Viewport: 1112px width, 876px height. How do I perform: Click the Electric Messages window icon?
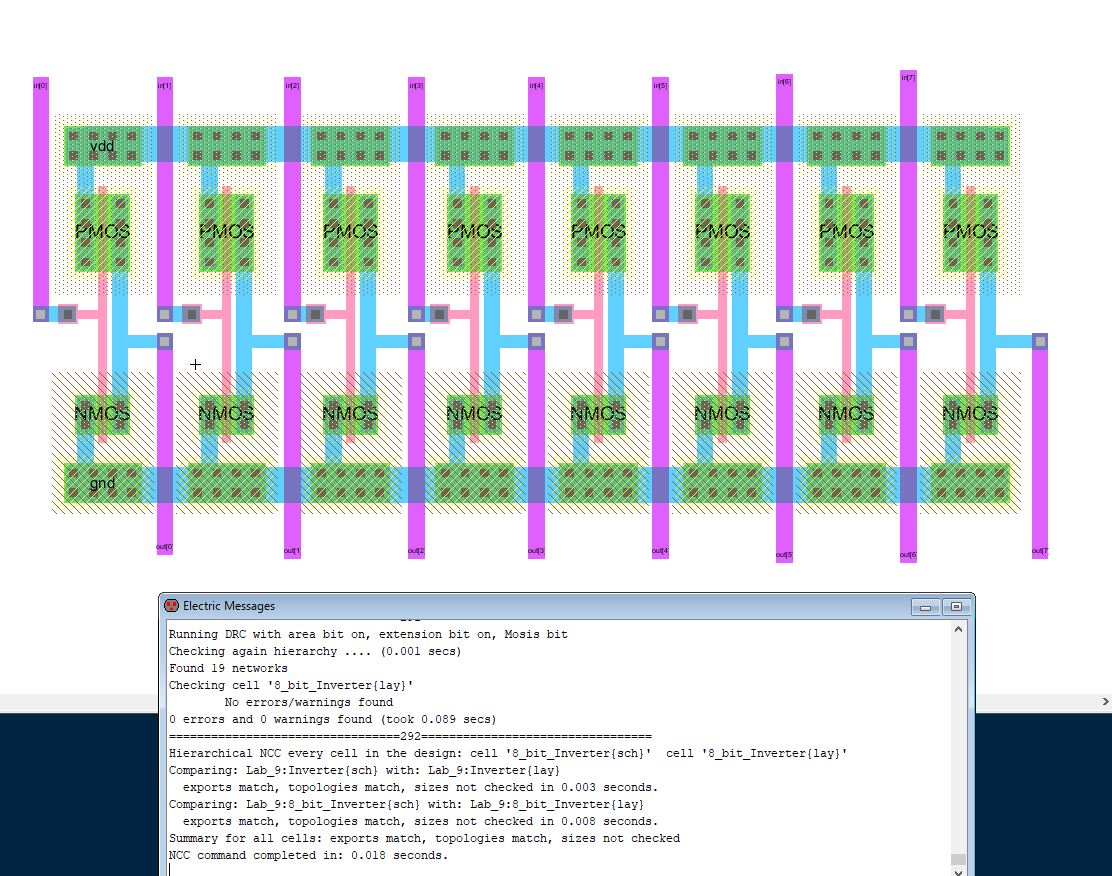click(x=171, y=606)
